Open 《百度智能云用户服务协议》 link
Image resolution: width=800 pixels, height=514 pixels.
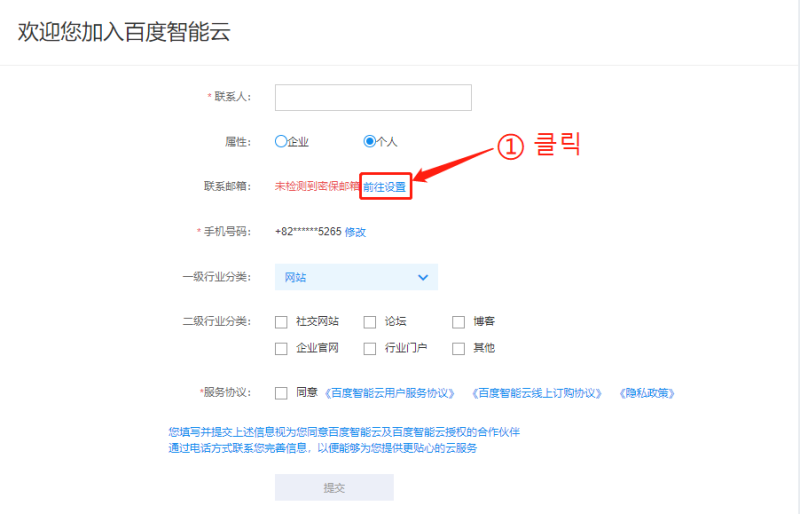click(x=389, y=393)
